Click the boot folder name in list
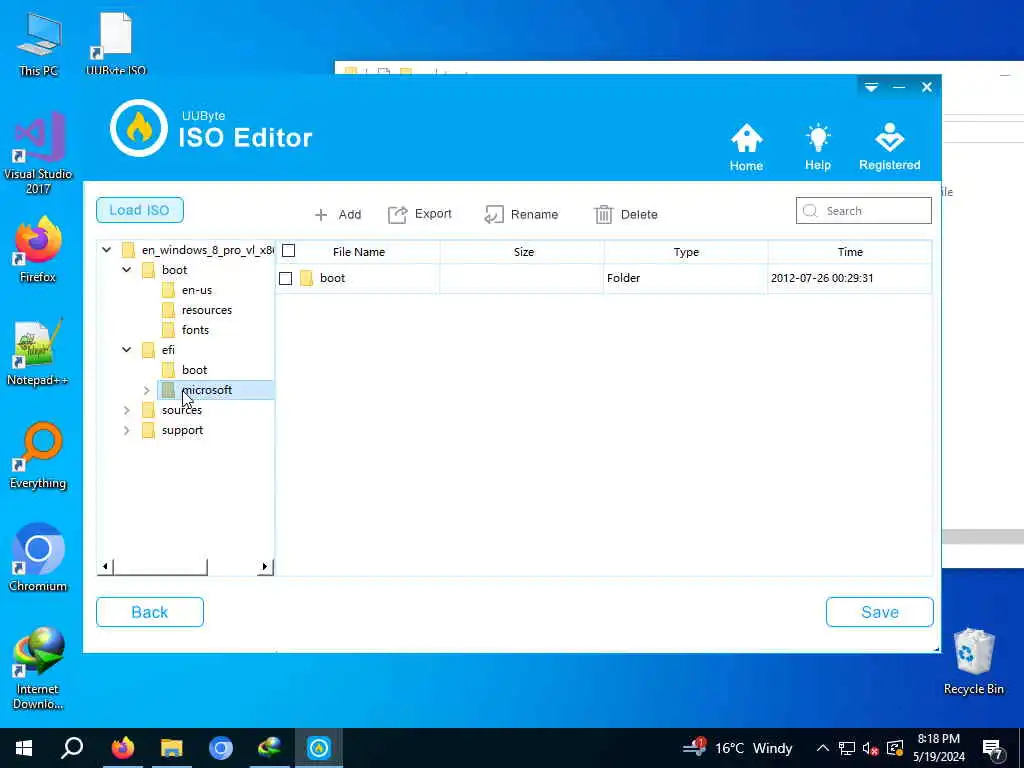1024x768 pixels. 332,278
